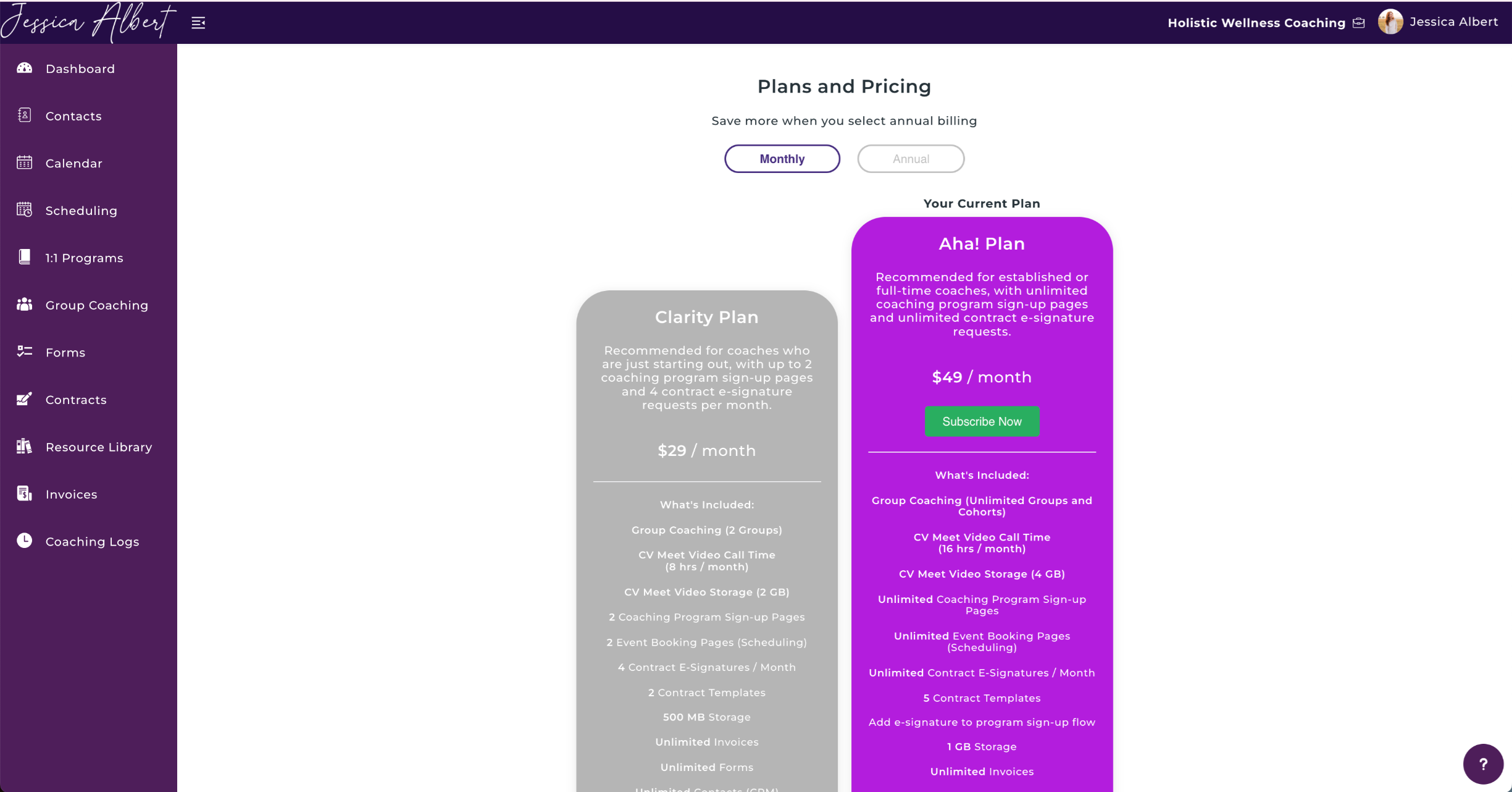Click the Jessica Albert signature logo
1512x792 pixels.
(x=88, y=22)
